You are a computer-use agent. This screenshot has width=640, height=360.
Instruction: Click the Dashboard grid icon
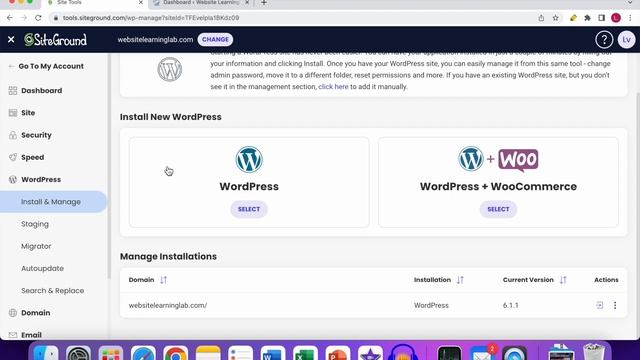pyautogui.click(x=13, y=91)
